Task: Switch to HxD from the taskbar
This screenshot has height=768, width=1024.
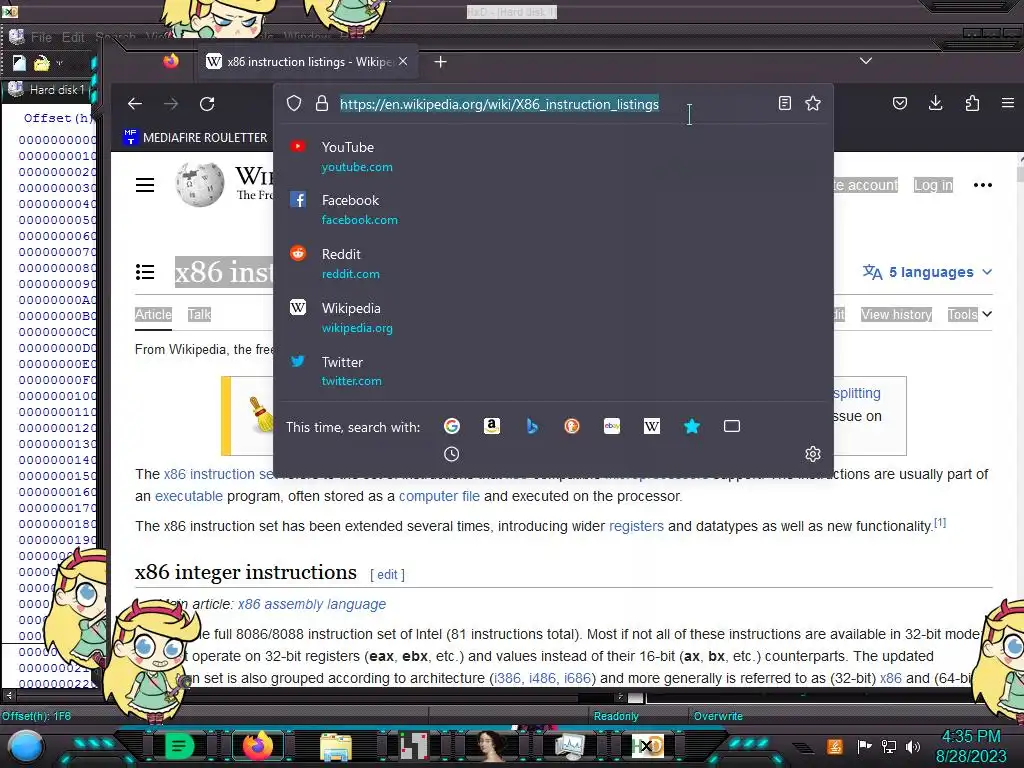Action: coord(647,745)
